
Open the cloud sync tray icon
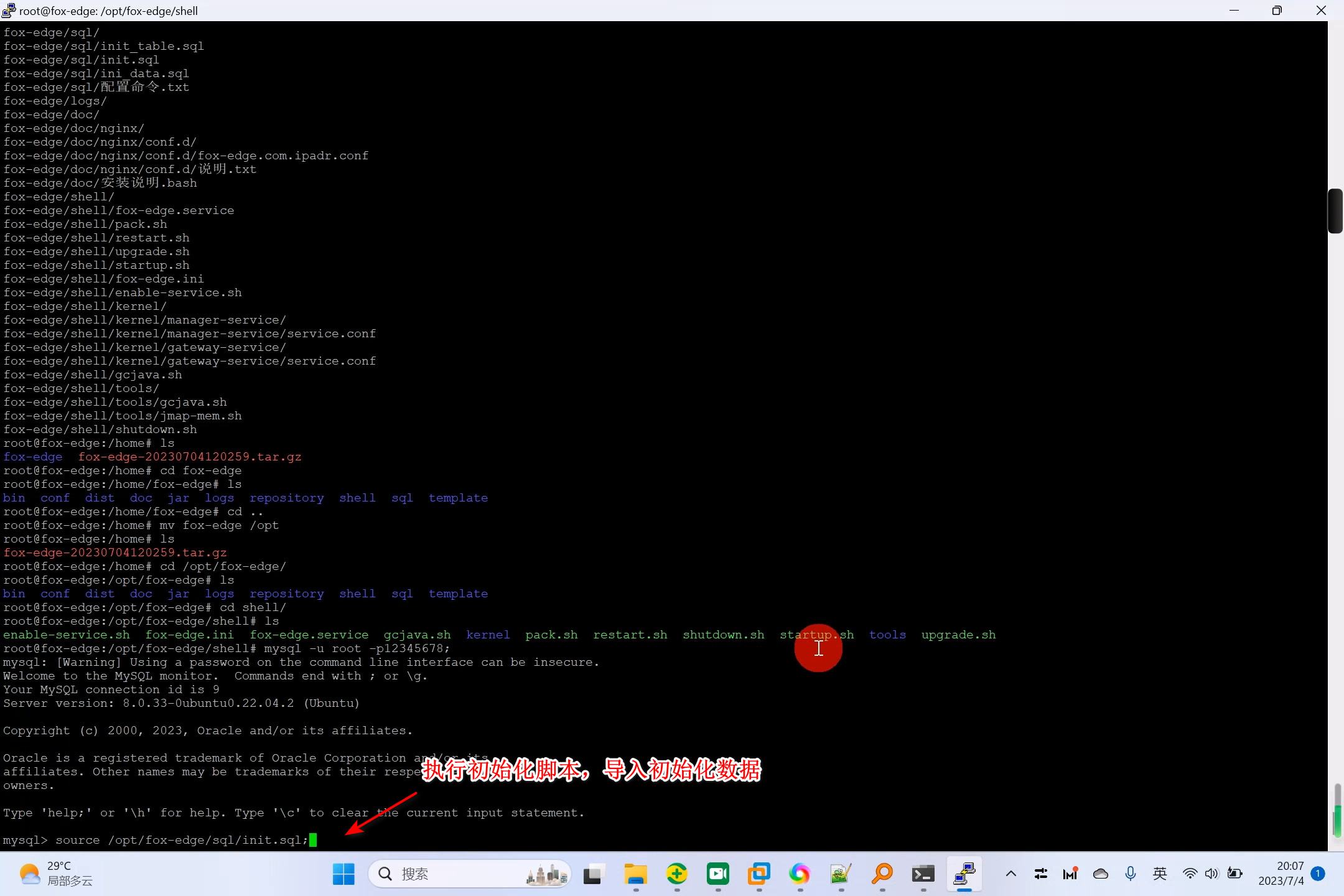tap(1100, 874)
